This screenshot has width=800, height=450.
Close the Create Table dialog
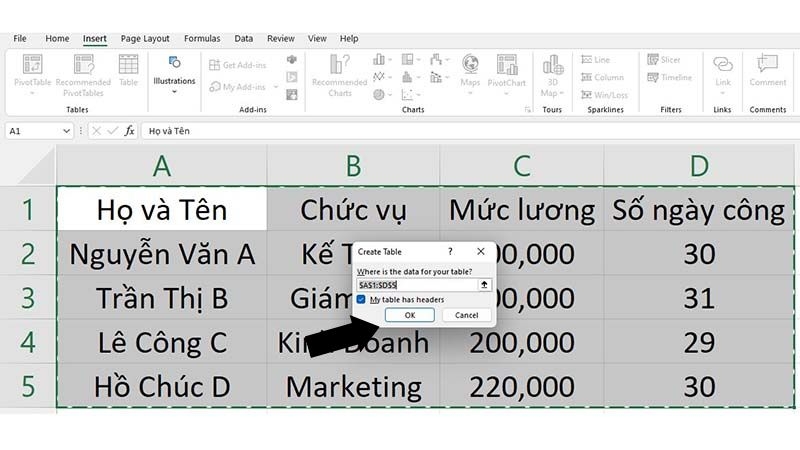pos(481,251)
